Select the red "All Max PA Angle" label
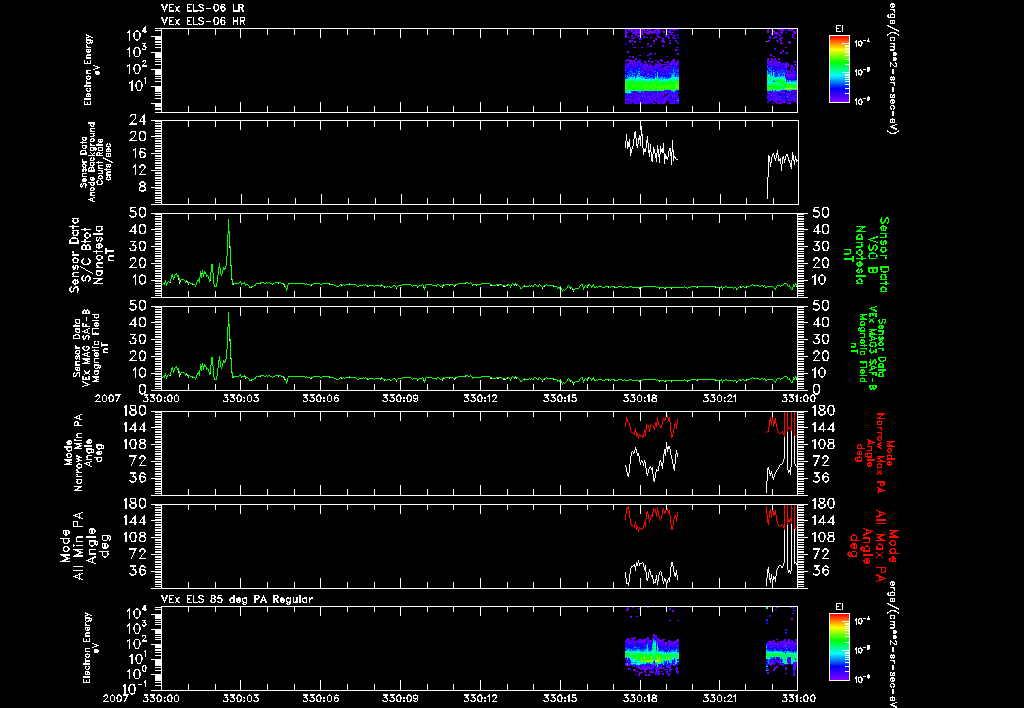The height and width of the screenshot is (708, 1024). [874, 545]
